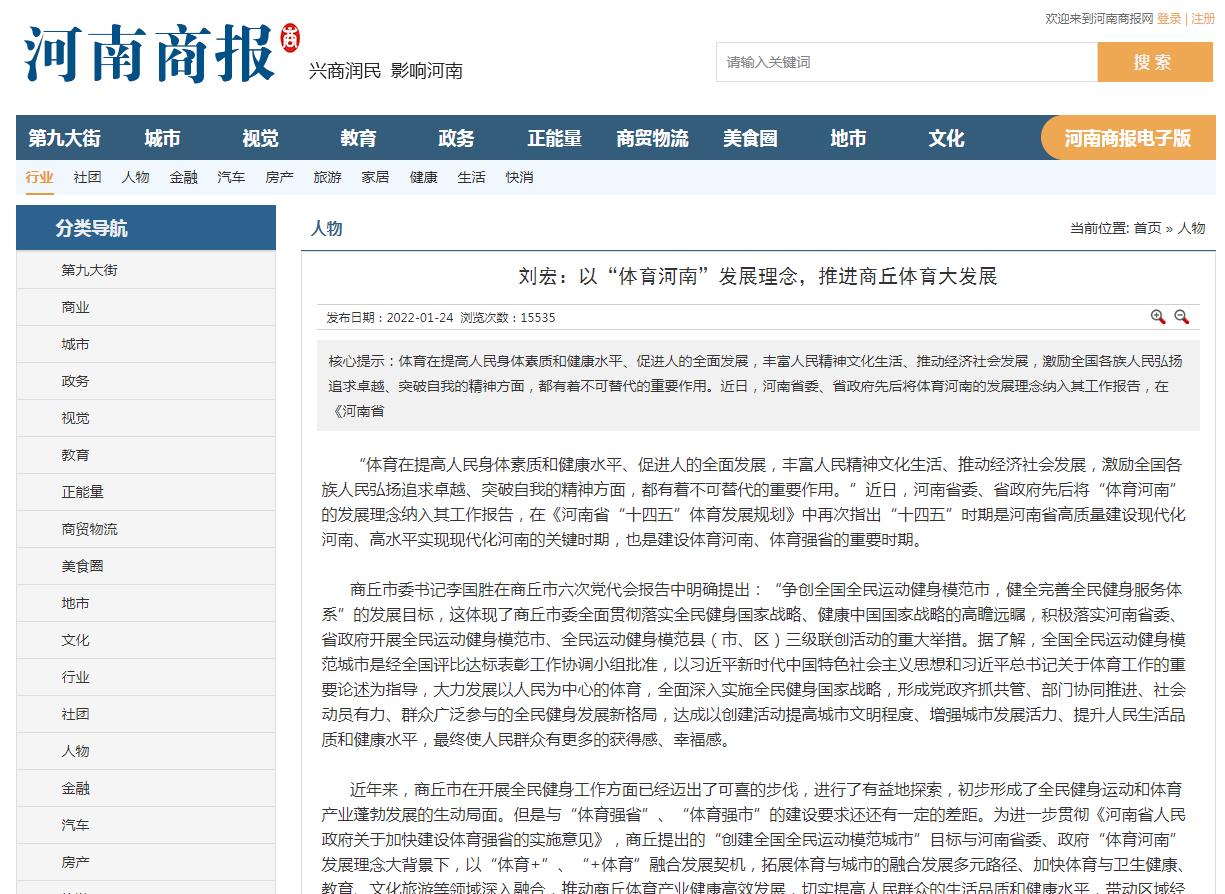Click 社团 in category sidebar
This screenshot has width=1225, height=894.
(146, 714)
